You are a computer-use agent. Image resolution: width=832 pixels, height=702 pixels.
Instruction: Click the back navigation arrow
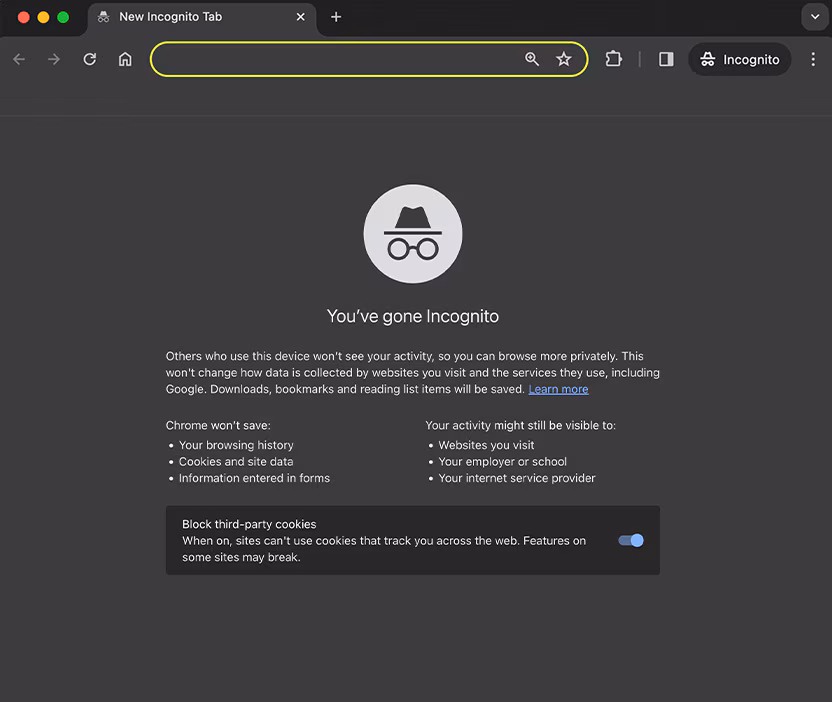(18, 59)
